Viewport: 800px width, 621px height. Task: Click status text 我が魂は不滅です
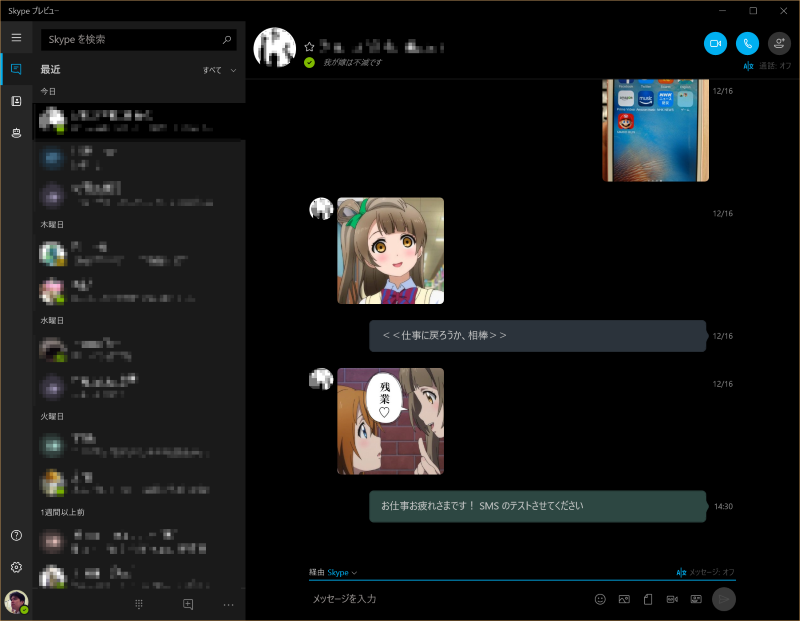click(x=353, y=62)
